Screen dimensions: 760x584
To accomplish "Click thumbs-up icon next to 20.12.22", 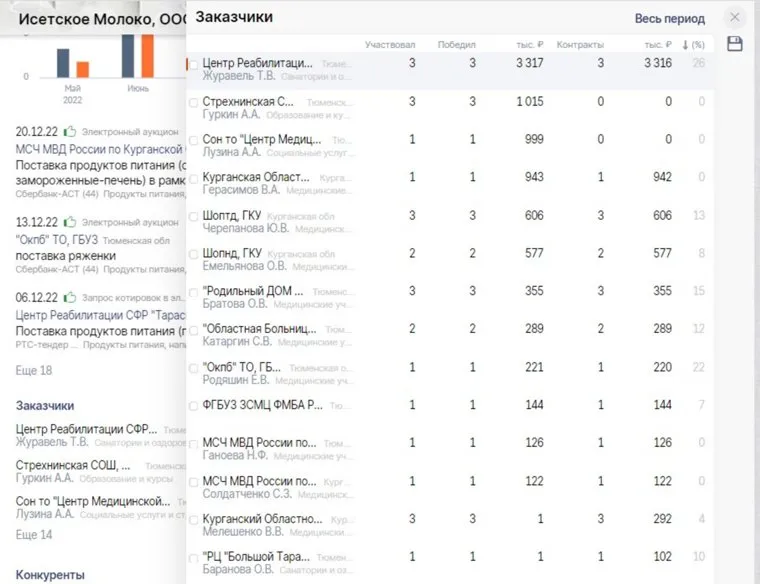I will [70, 131].
